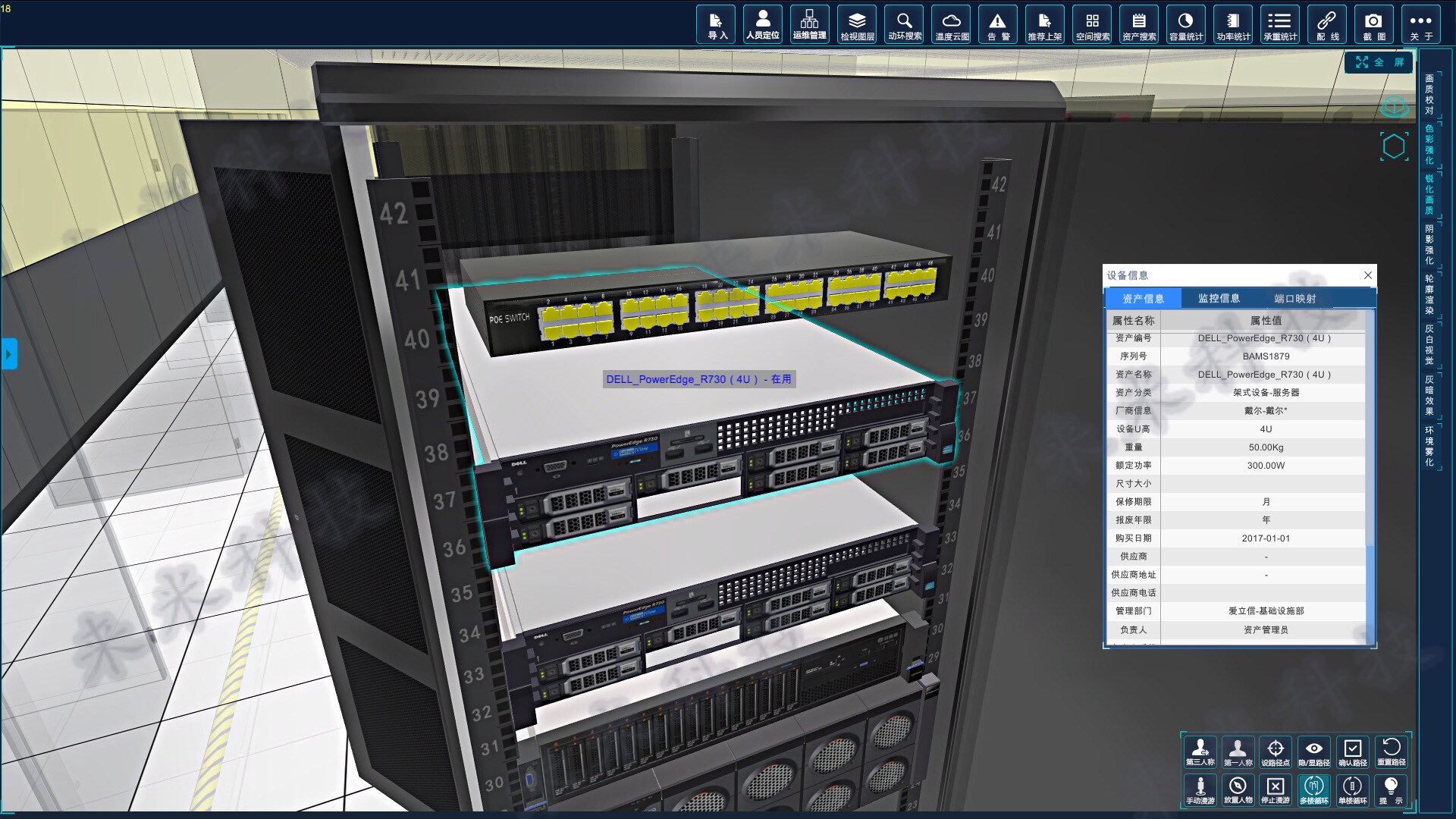Image resolution: width=1456 pixels, height=819 pixels.
Task: Expand the left side panel arrow
Action: [x=9, y=354]
